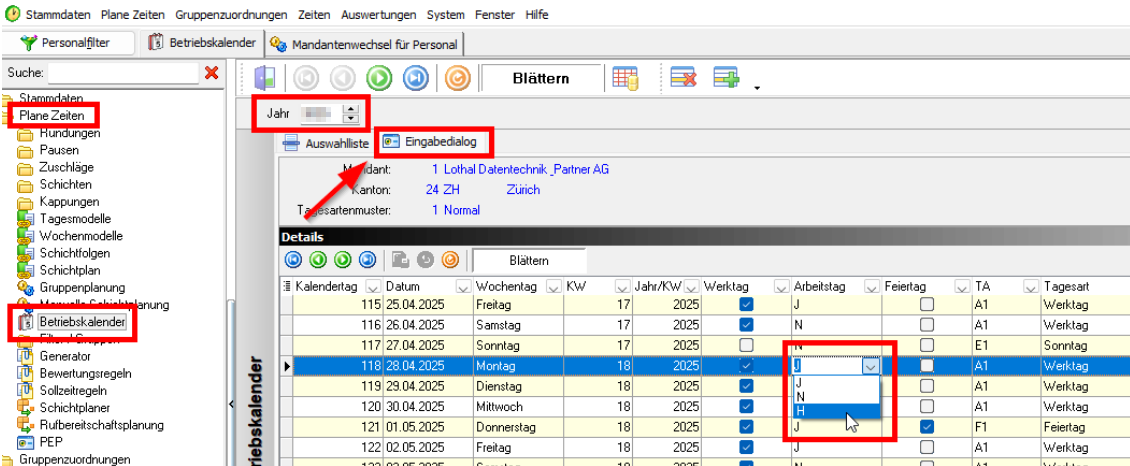Click the exit door icon in main toolbar

coord(263,78)
